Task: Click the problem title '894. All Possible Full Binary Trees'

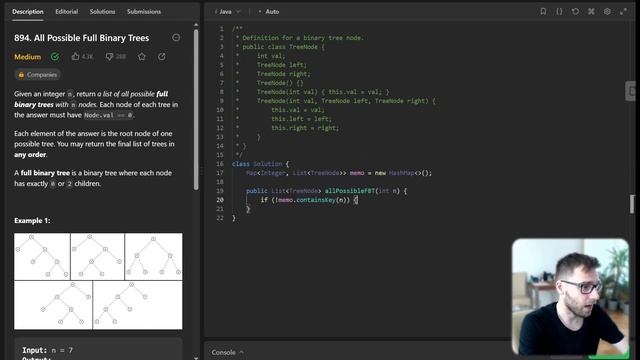Action: coord(82,38)
